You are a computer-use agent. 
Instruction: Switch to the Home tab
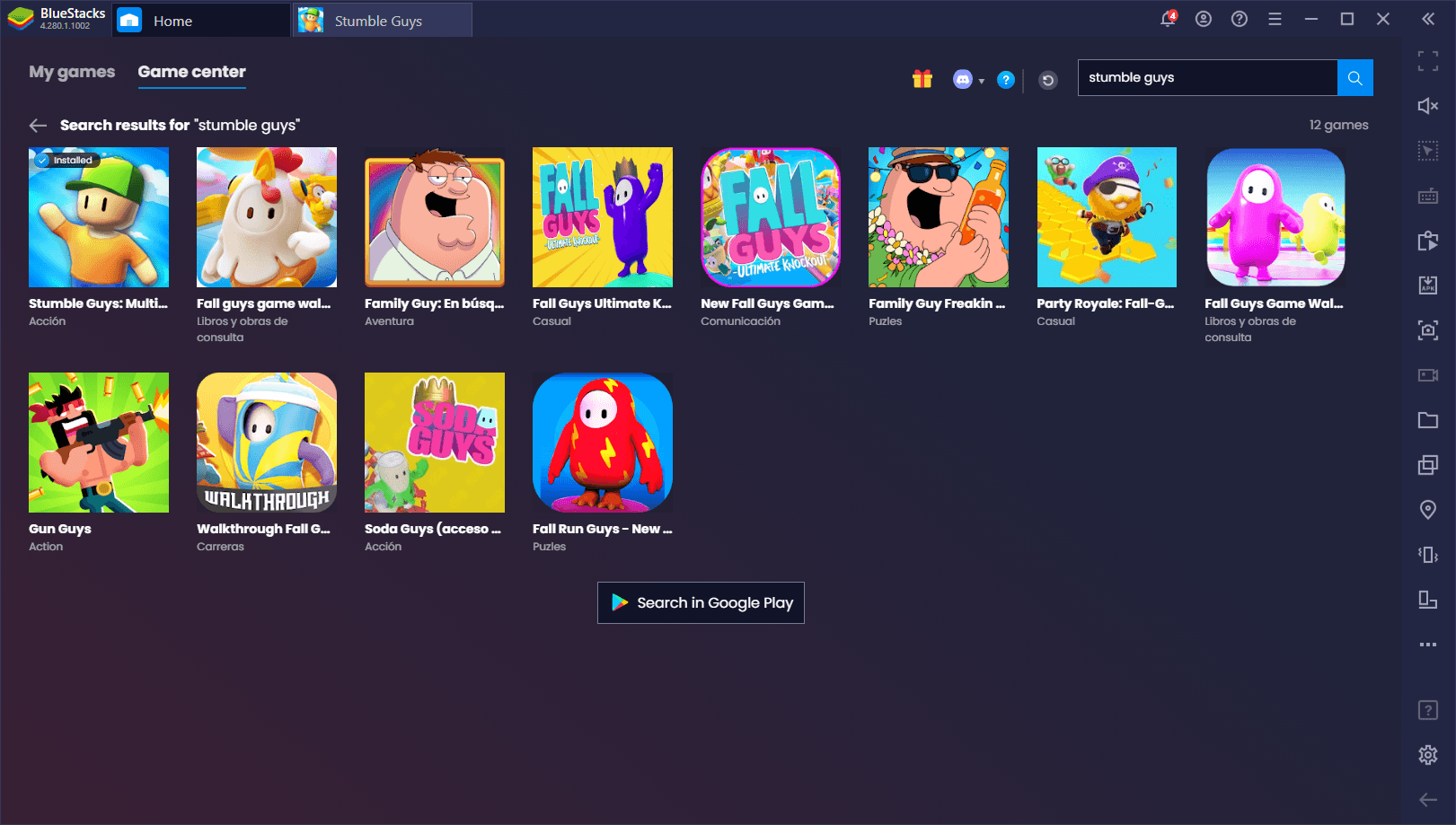click(x=200, y=20)
